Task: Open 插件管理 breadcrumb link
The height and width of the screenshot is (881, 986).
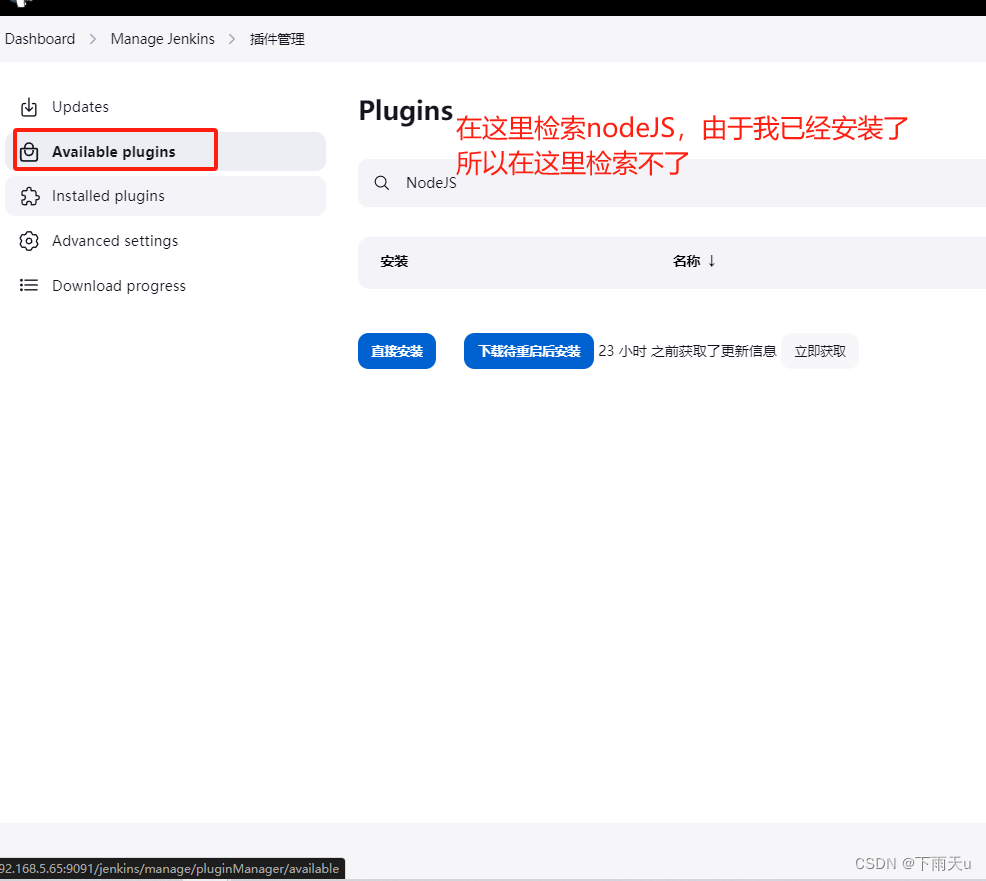Action: [277, 39]
